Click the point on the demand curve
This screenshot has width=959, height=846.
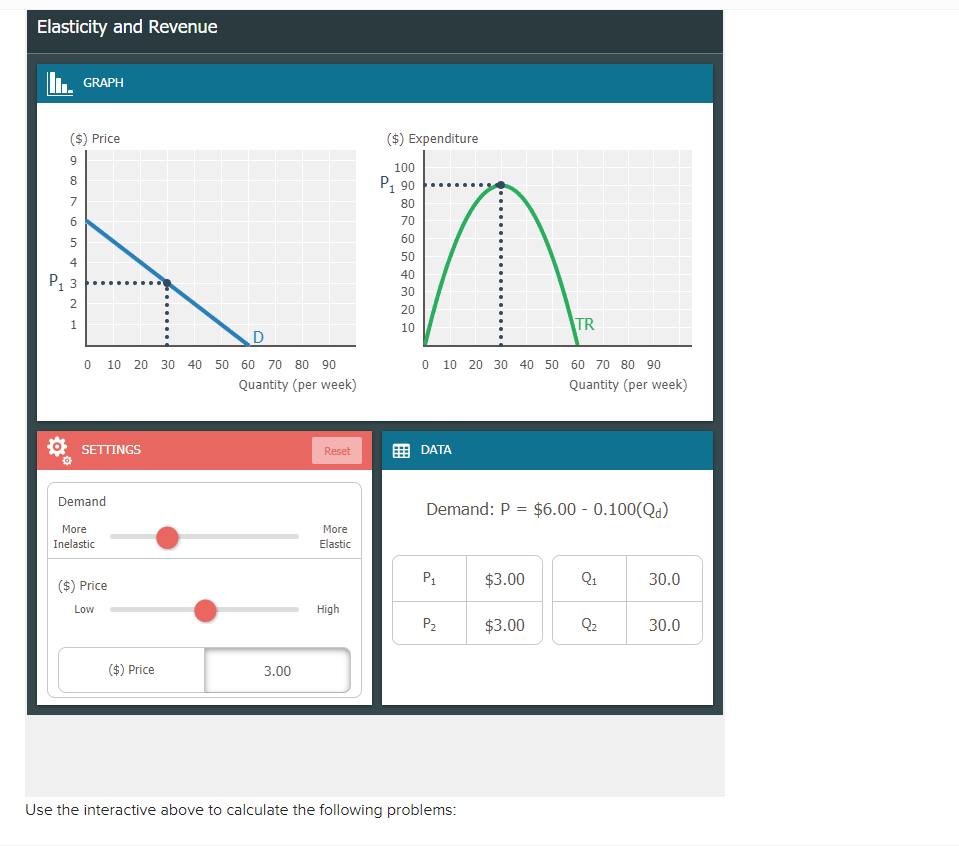coord(167,283)
